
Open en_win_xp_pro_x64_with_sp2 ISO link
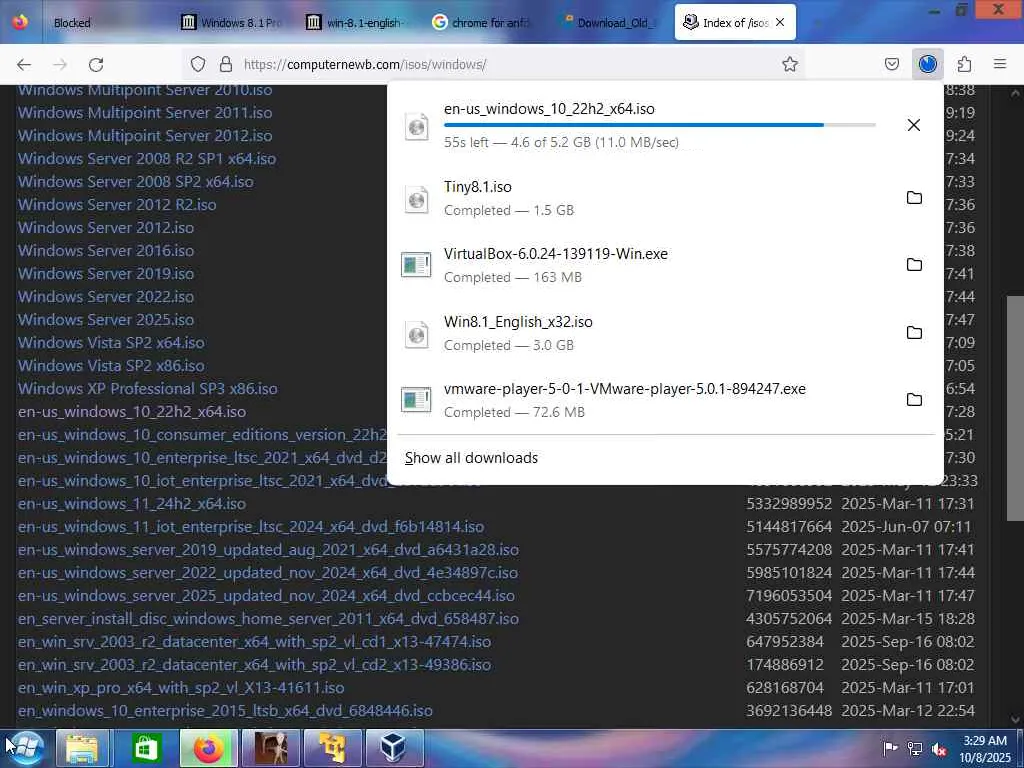pos(181,688)
